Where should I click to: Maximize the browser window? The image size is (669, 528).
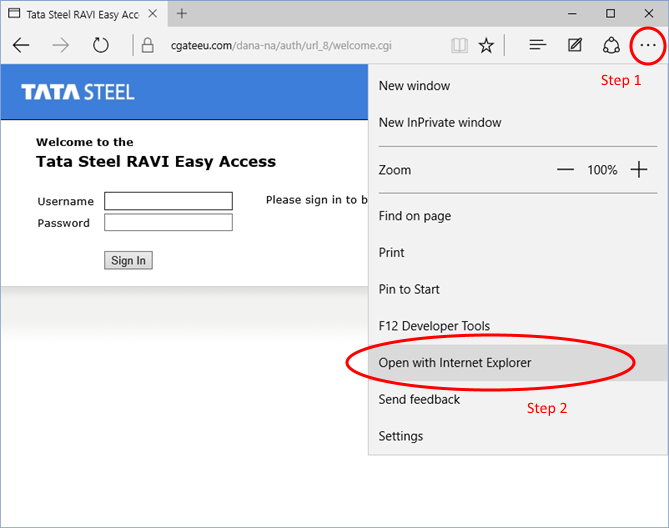pyautogui.click(x=611, y=14)
